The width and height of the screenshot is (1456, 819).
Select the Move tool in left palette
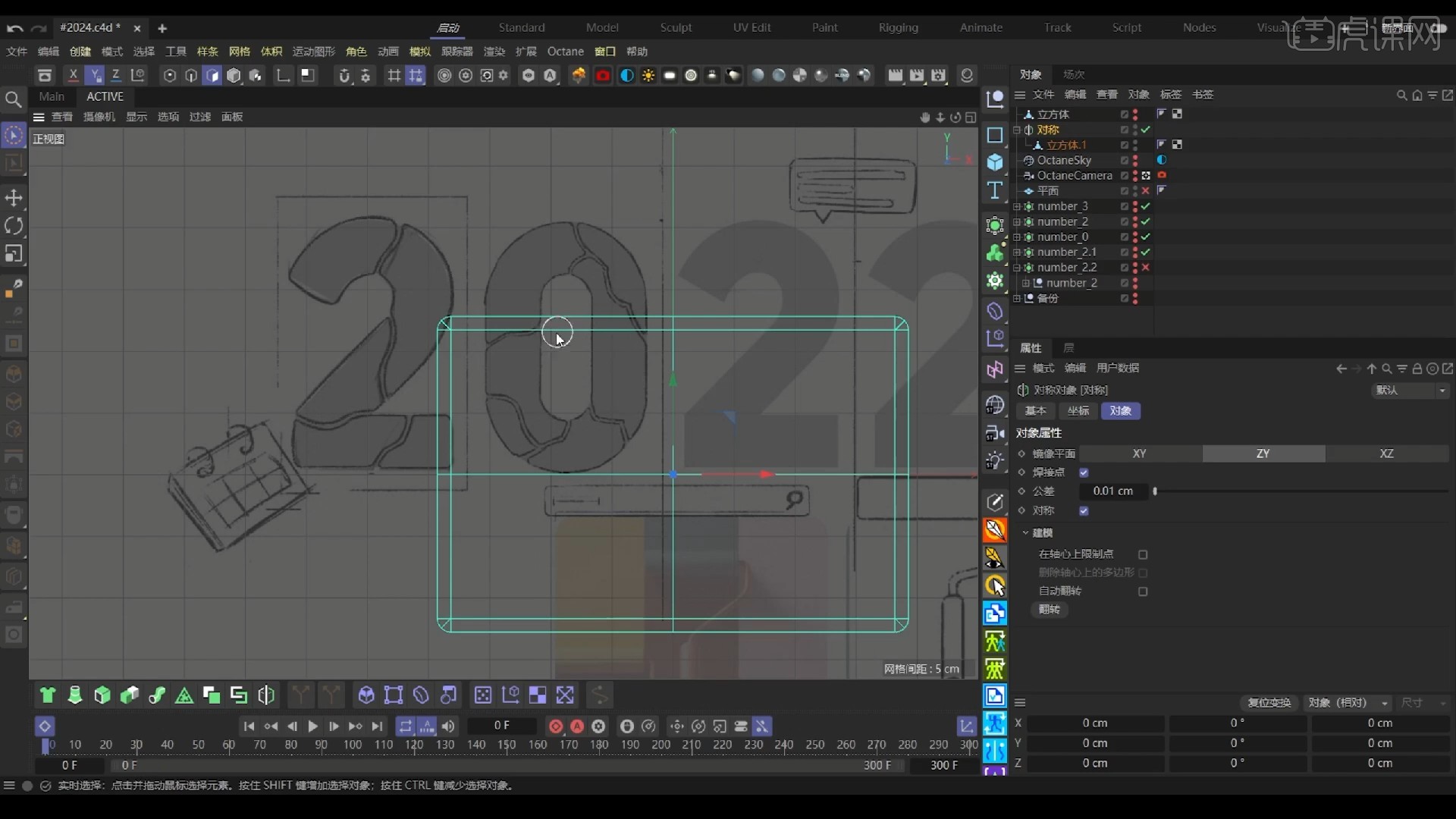click(14, 198)
